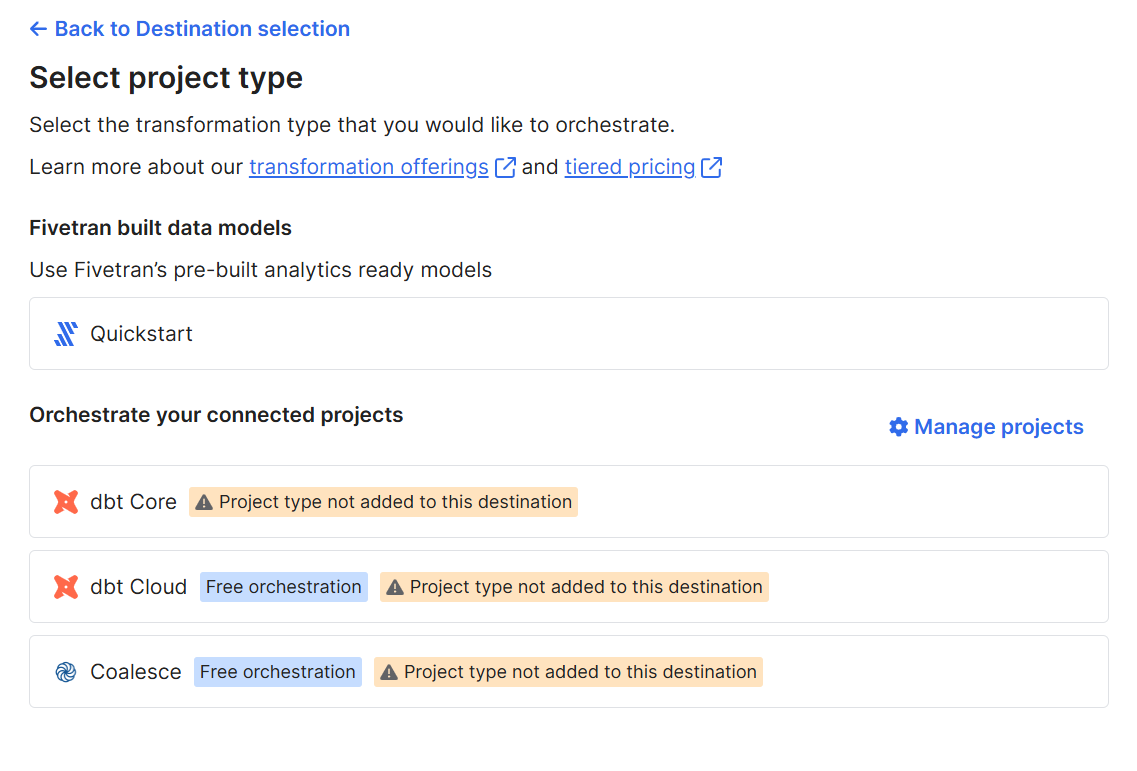The width and height of the screenshot is (1137, 771).
Task: Click external link icon after transformation offerings
Action: pos(505,168)
